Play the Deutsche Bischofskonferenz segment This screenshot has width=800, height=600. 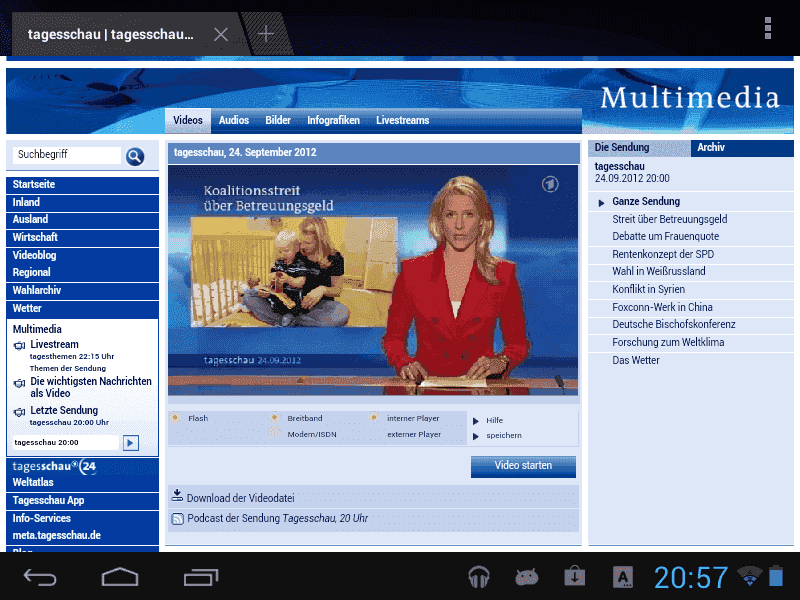pos(673,324)
